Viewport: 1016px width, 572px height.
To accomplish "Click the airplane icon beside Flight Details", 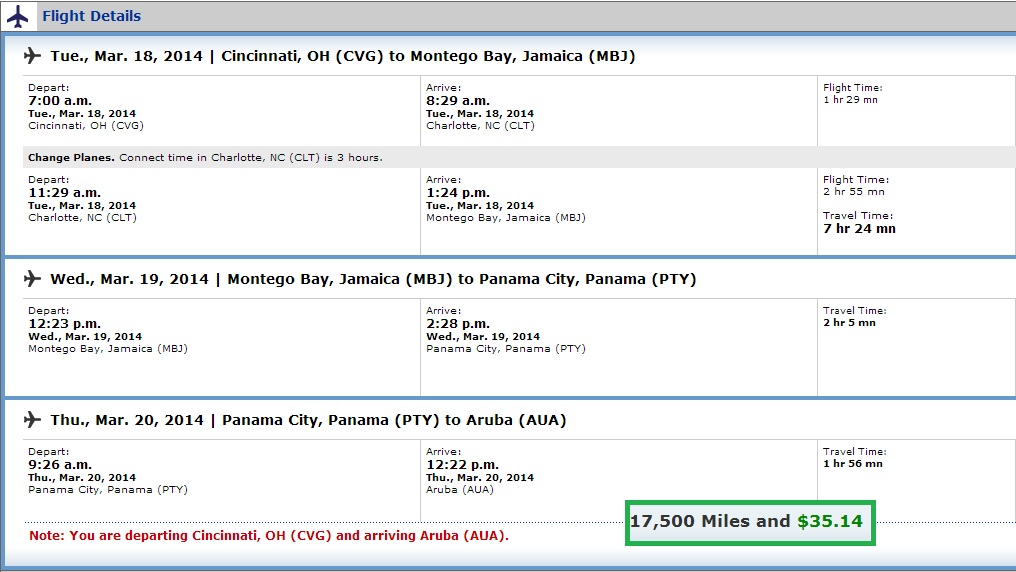I will point(18,16).
